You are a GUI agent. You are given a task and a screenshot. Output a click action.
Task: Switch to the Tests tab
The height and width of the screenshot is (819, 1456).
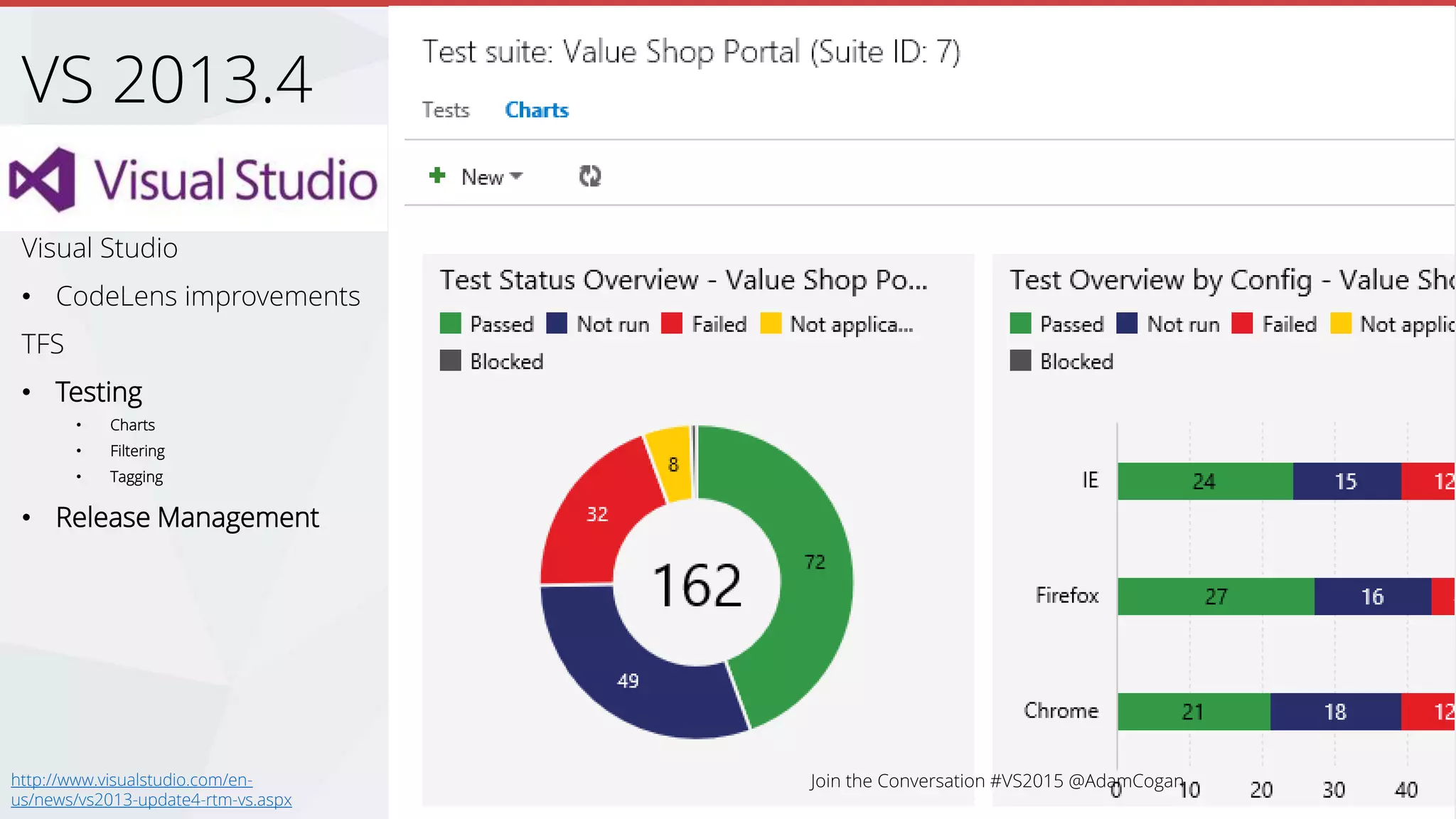[x=446, y=110]
